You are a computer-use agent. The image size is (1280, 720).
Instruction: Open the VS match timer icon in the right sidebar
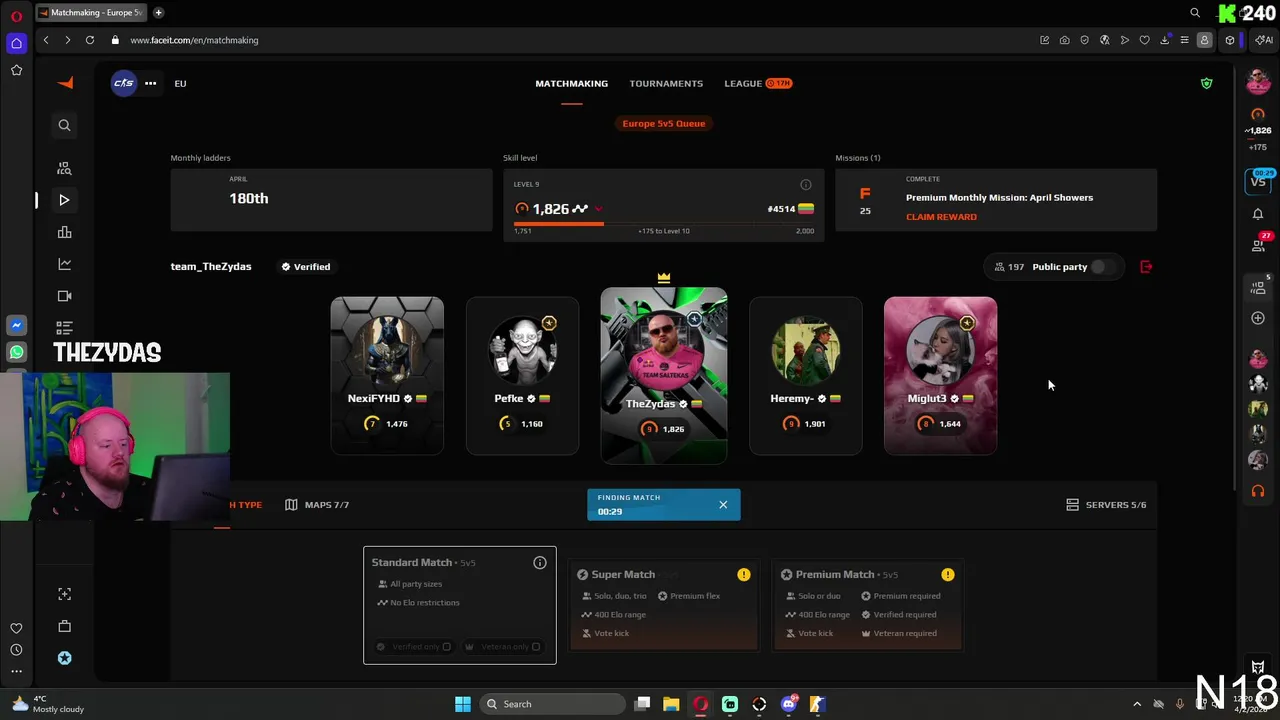tap(1258, 180)
